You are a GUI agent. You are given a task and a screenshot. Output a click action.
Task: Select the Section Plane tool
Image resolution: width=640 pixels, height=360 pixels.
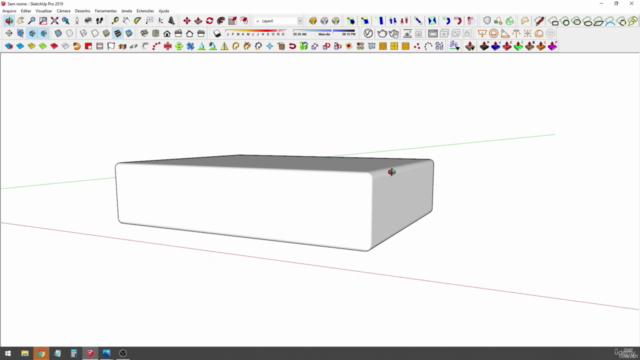[9, 33]
